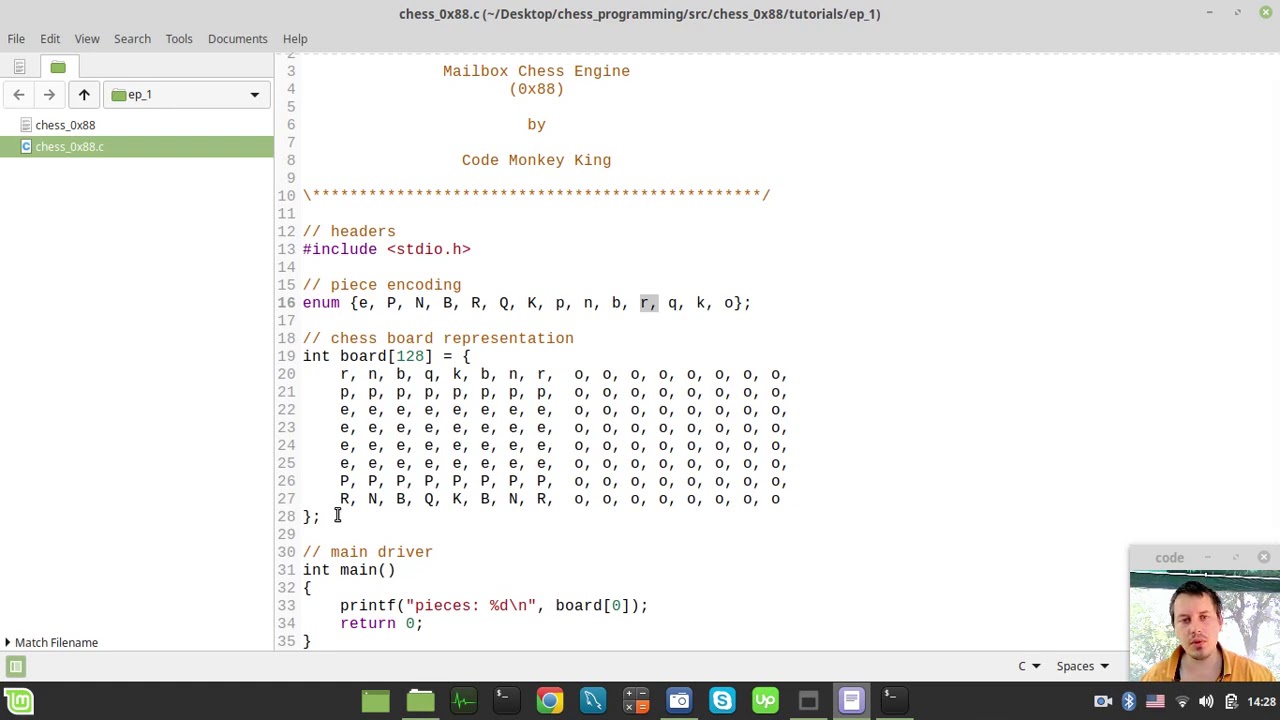Open the Documents menu
The height and width of the screenshot is (720, 1280).
tap(237, 38)
